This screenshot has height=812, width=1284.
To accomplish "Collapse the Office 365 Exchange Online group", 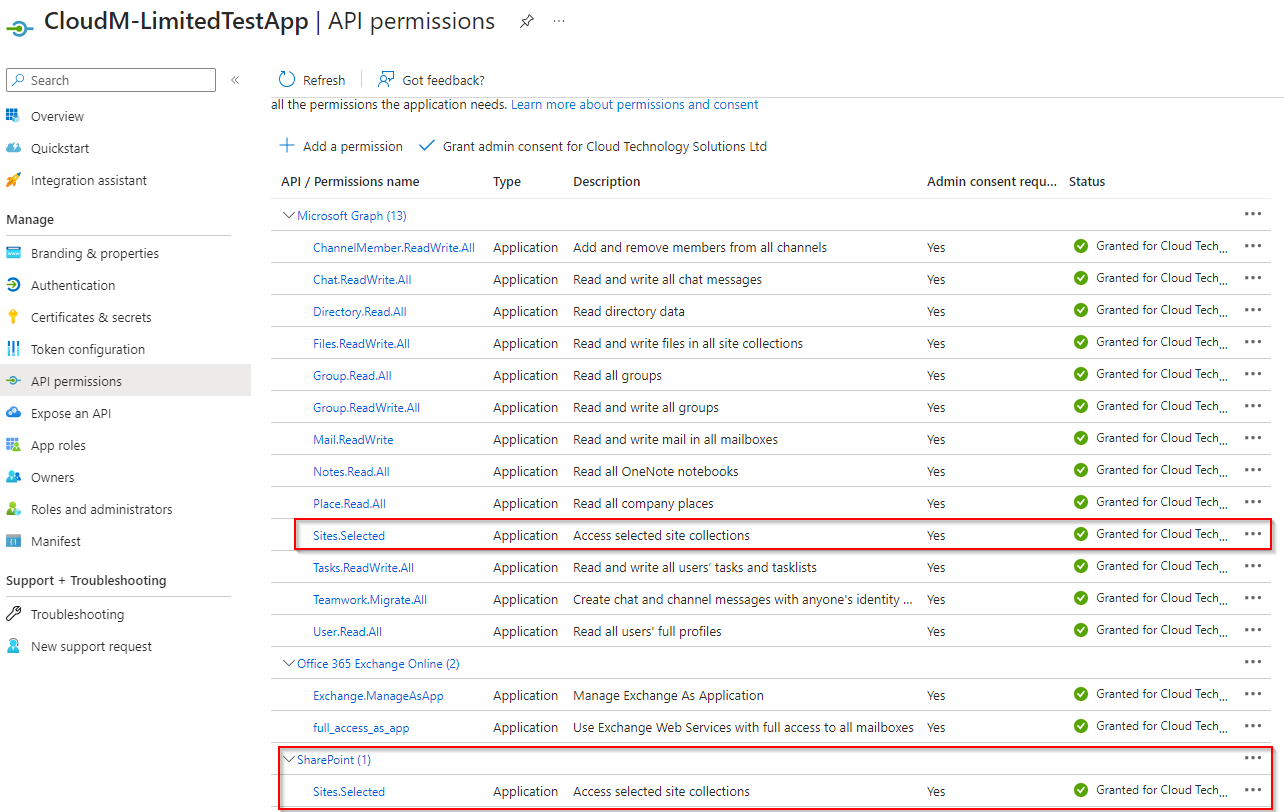I will pyautogui.click(x=289, y=663).
